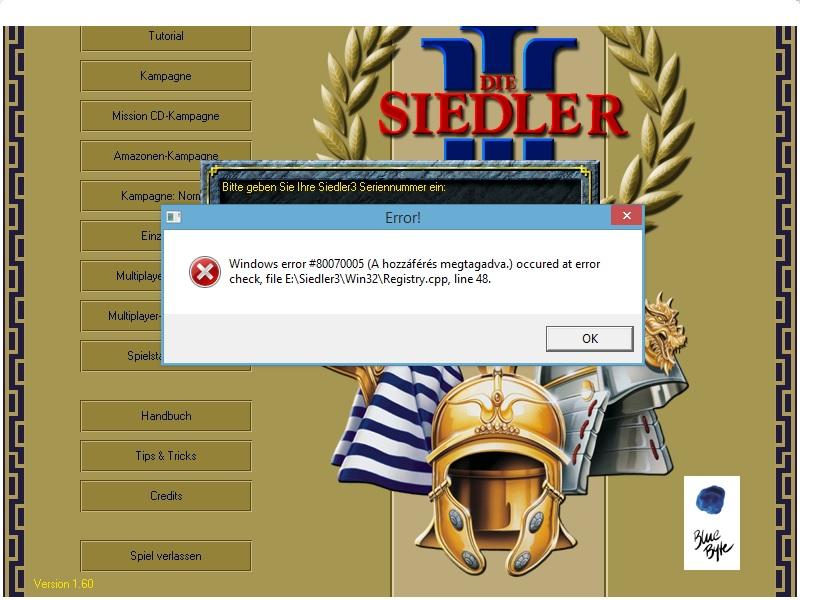
Task: Click the Version 1.60 label
Action: click(64, 583)
